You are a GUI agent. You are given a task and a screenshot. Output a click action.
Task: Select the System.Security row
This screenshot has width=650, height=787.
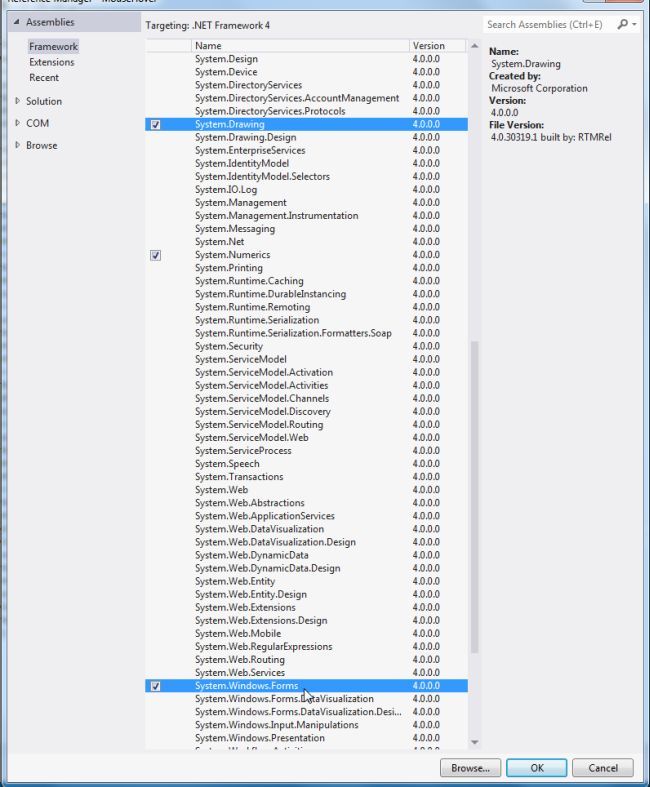306,346
